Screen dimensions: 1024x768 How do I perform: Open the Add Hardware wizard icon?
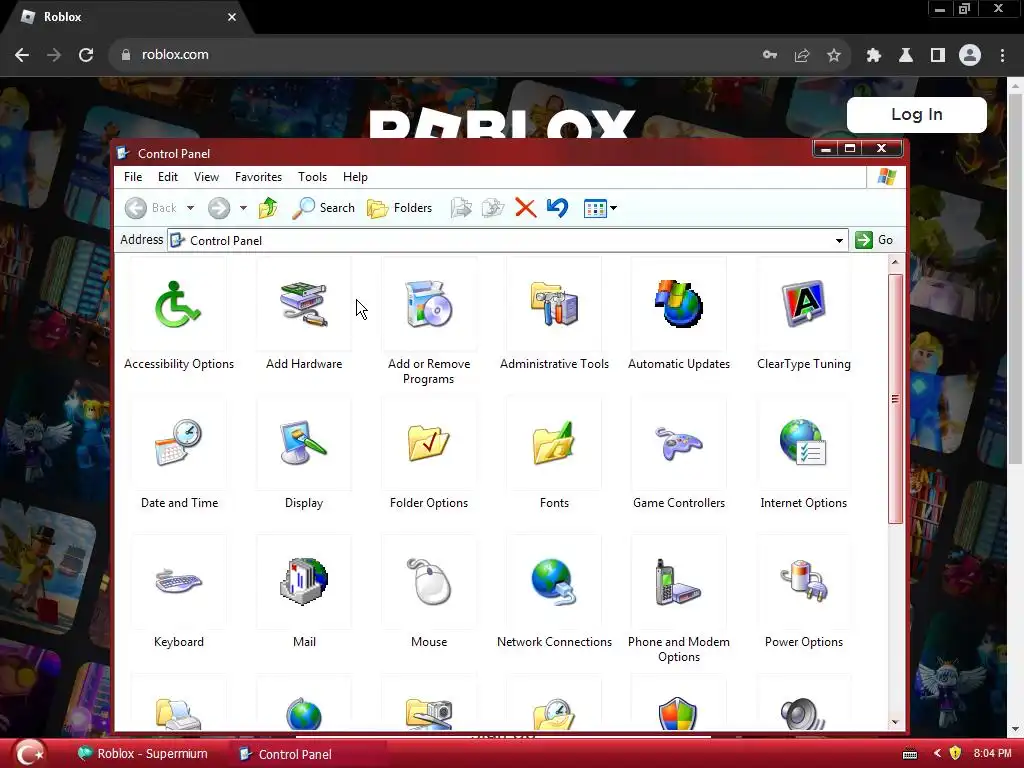point(304,305)
